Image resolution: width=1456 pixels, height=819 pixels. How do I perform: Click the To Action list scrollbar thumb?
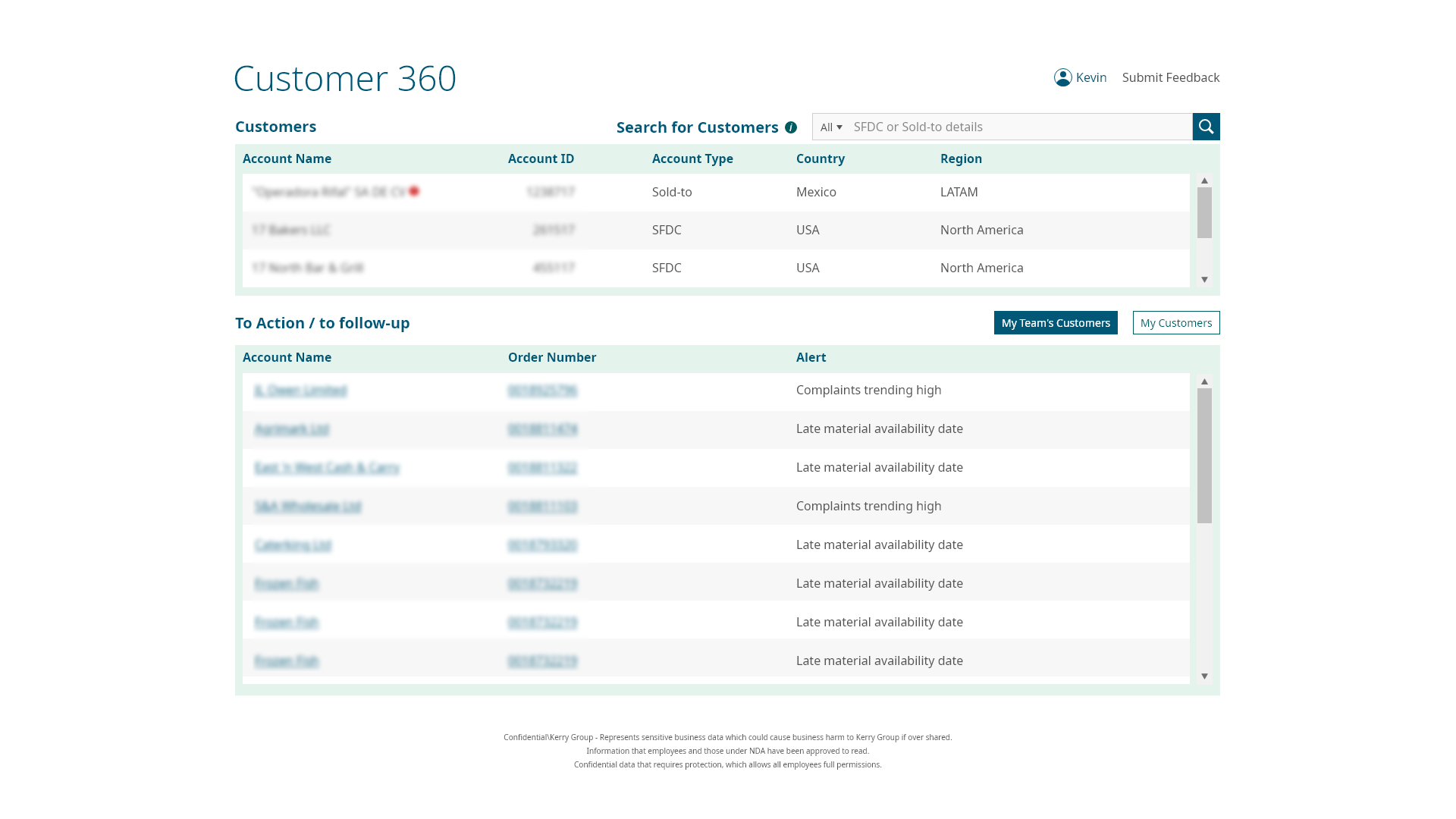click(1204, 456)
